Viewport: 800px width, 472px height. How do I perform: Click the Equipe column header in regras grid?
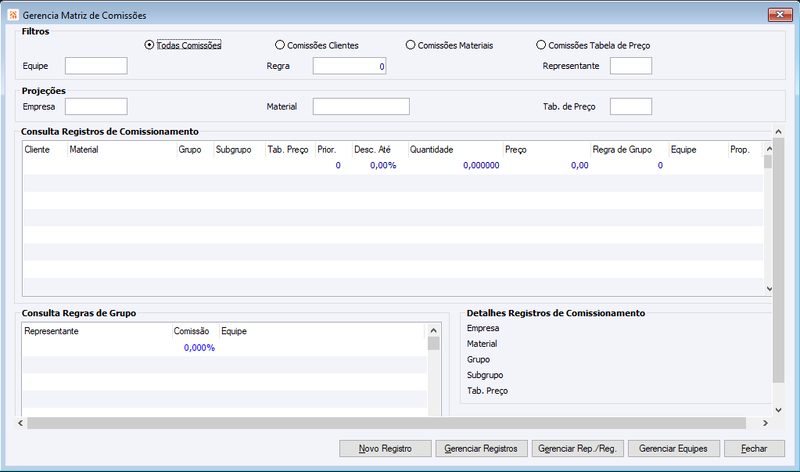[322, 331]
